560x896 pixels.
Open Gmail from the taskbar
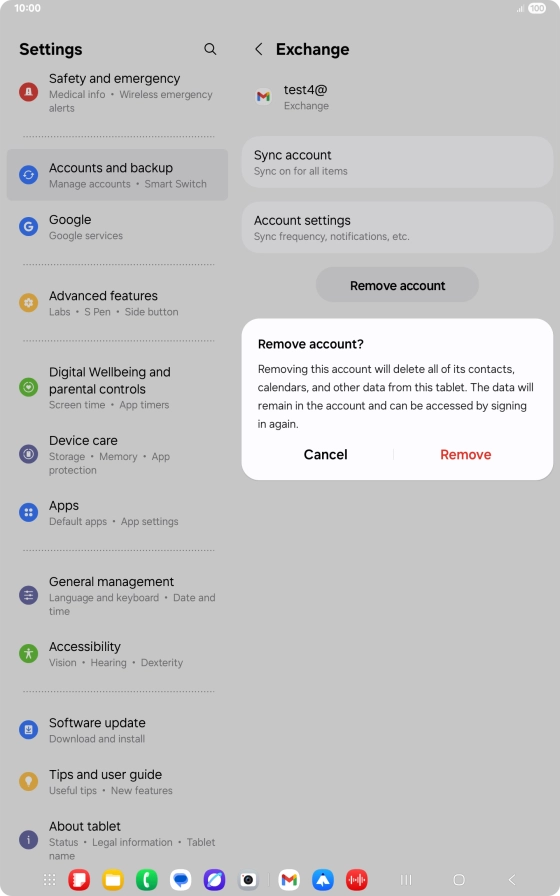click(289, 879)
